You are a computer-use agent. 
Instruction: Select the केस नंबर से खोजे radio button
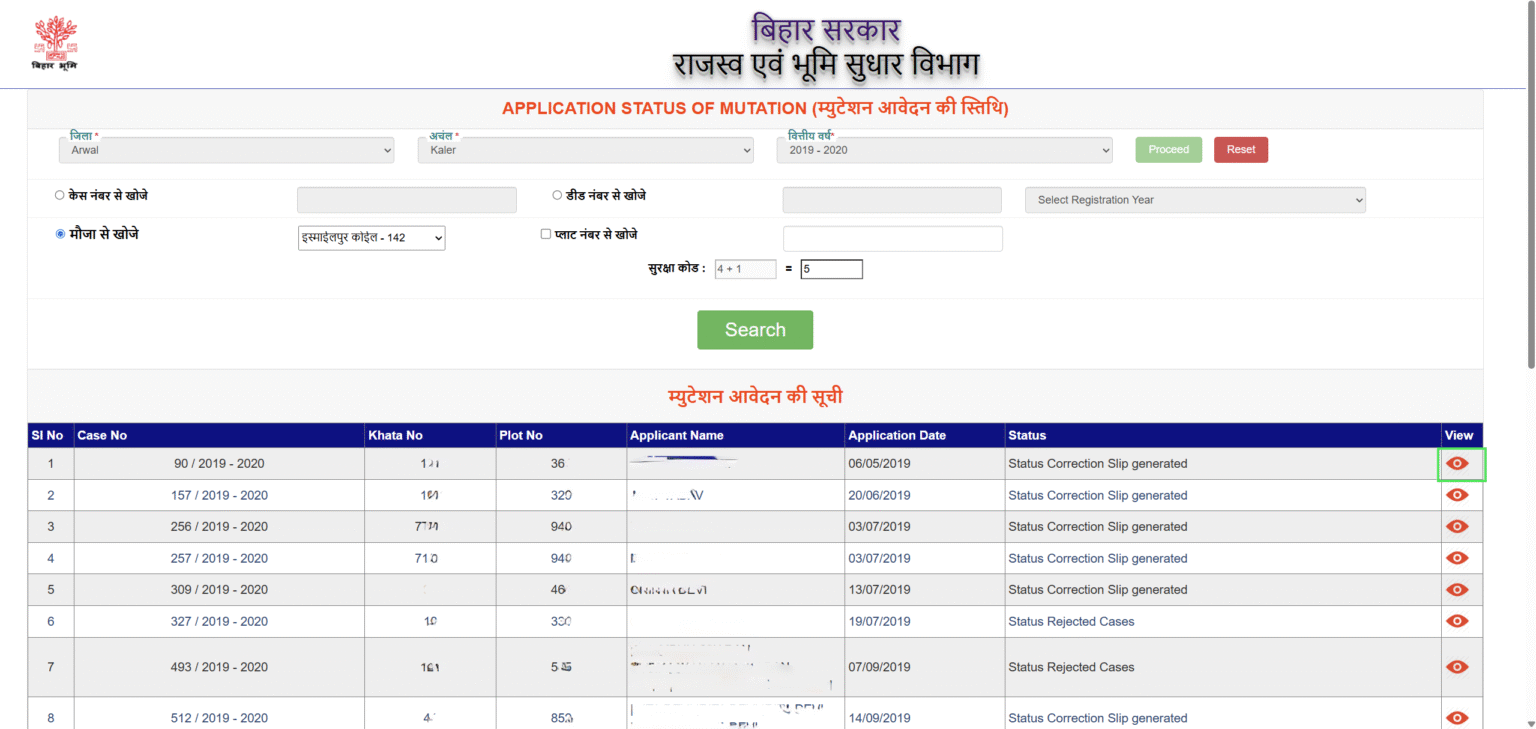click(x=59, y=194)
